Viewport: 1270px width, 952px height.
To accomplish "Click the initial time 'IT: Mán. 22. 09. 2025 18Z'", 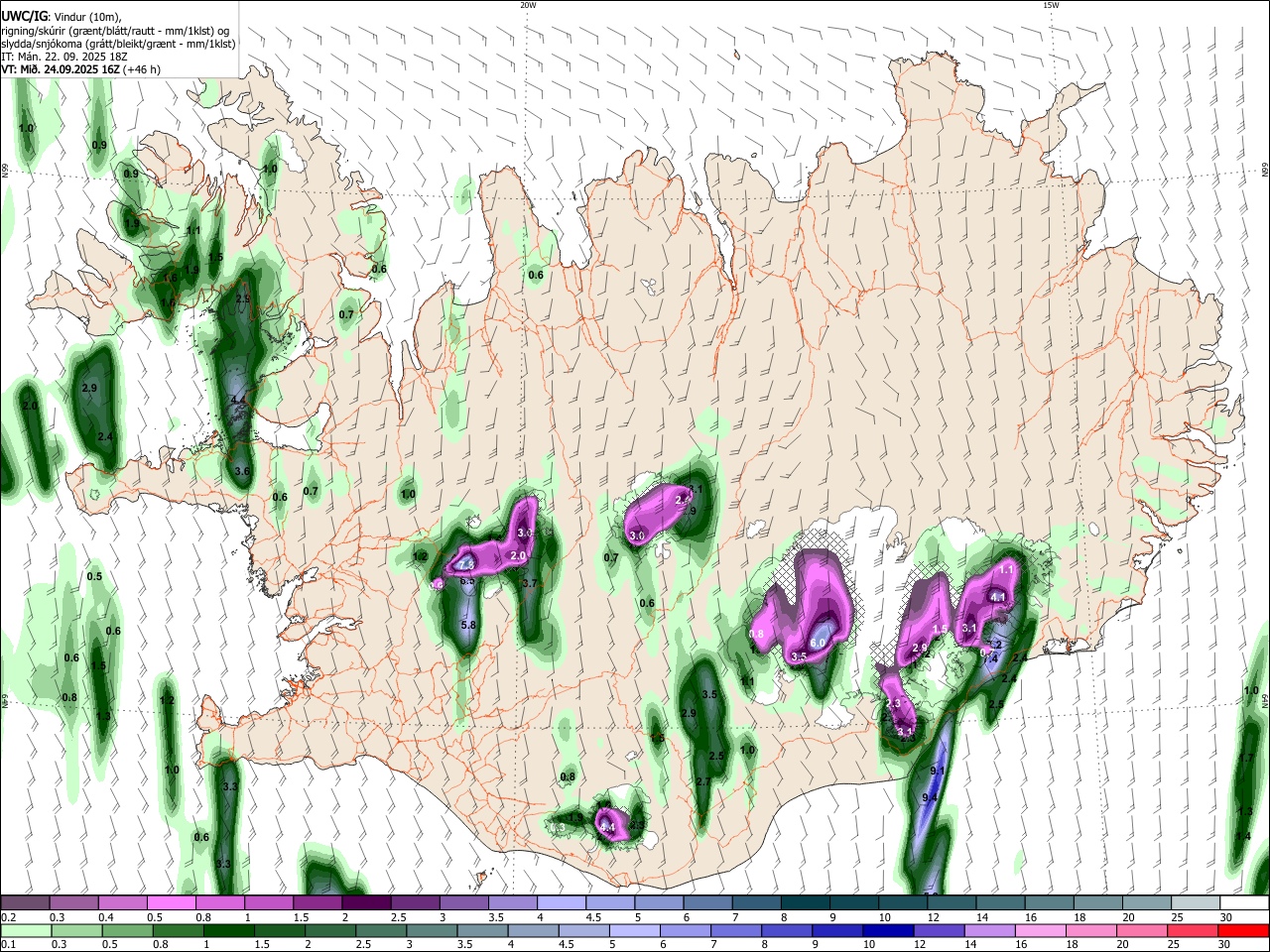I will pos(64,57).
